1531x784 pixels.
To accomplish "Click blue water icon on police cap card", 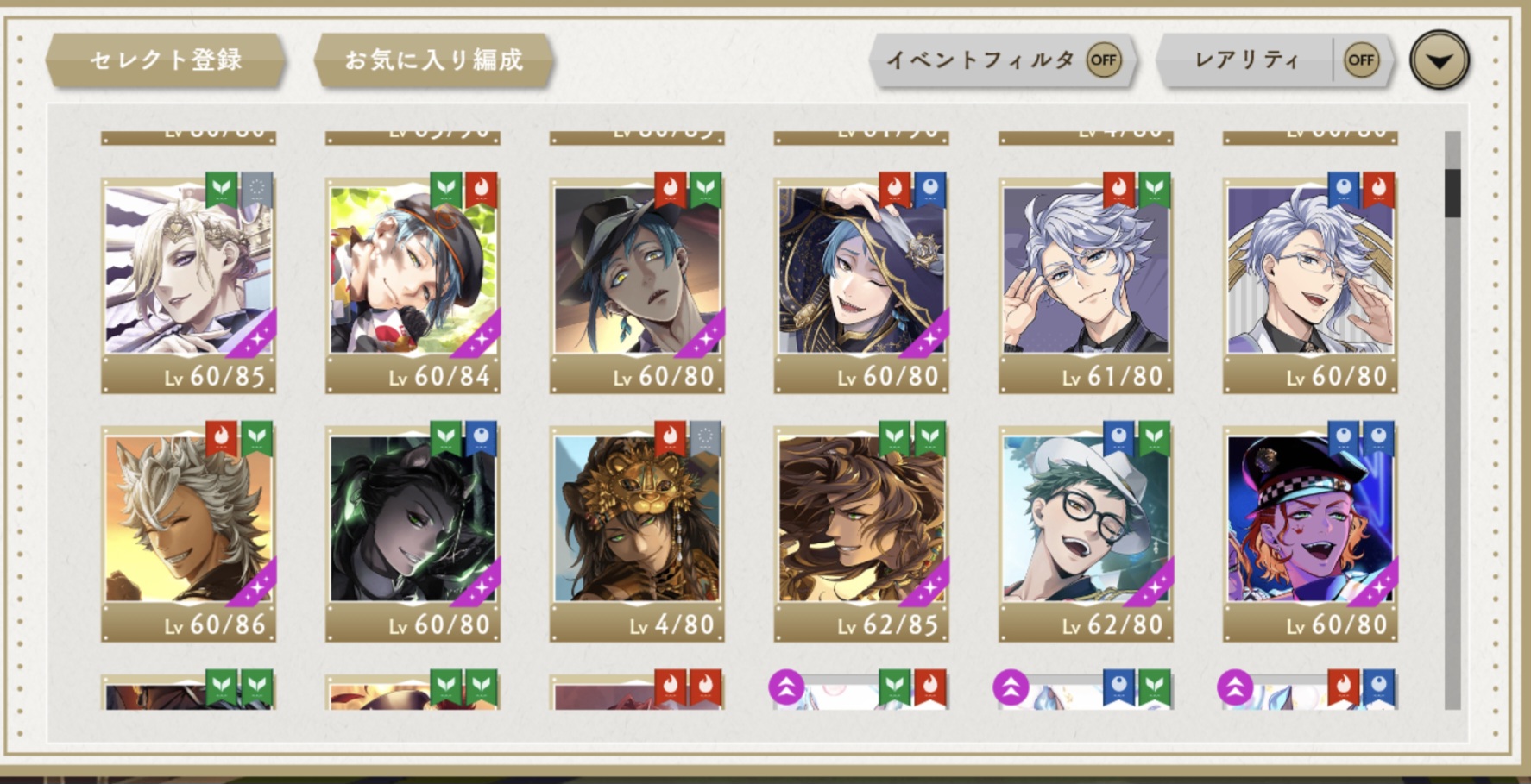I will click(x=1344, y=438).
